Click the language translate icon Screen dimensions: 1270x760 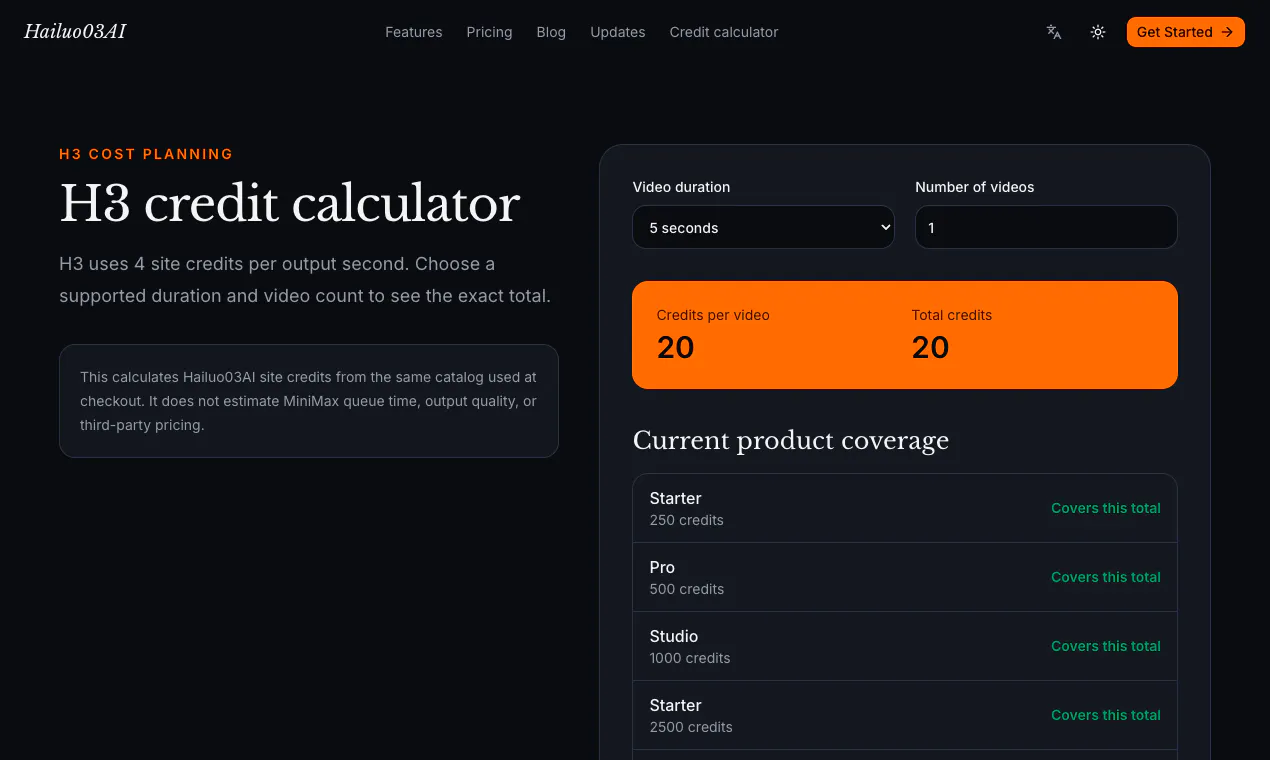pyautogui.click(x=1054, y=32)
